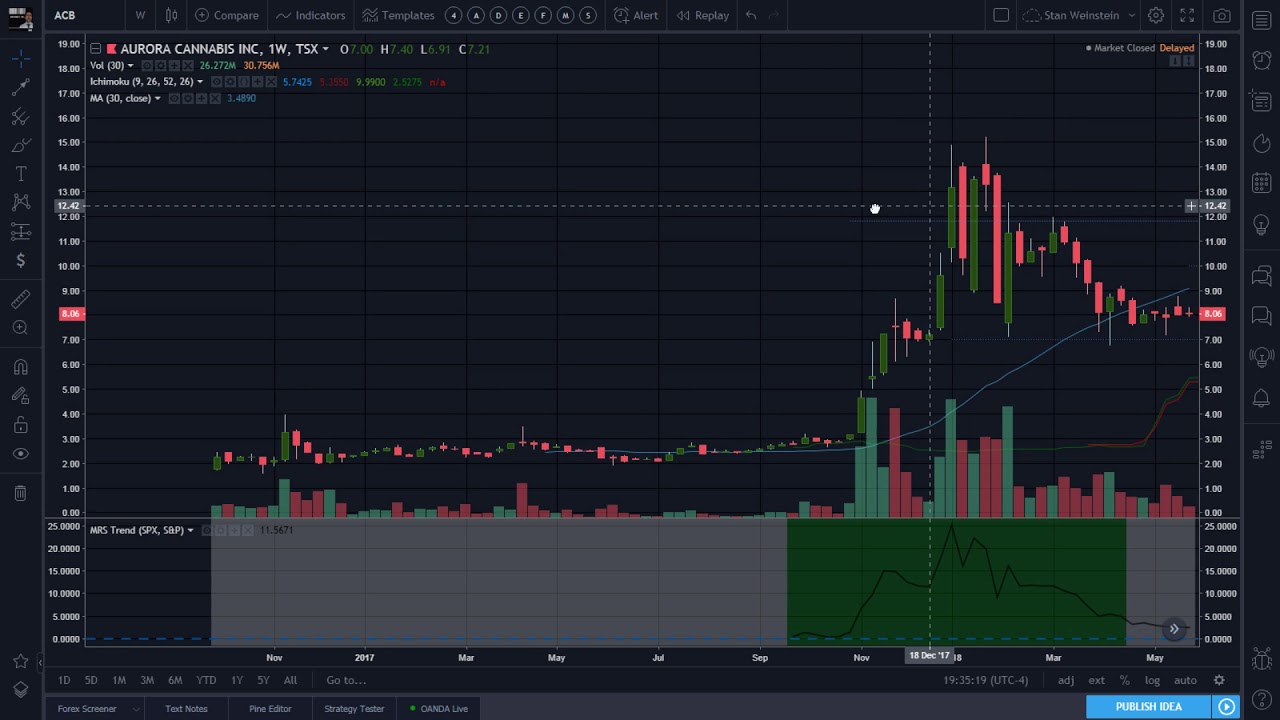The width and height of the screenshot is (1280, 720).
Task: Open the alerts alarm clock panel
Action: [1262, 59]
